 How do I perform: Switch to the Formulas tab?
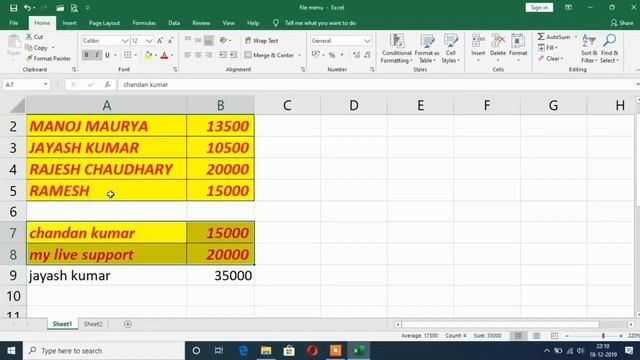click(144, 23)
